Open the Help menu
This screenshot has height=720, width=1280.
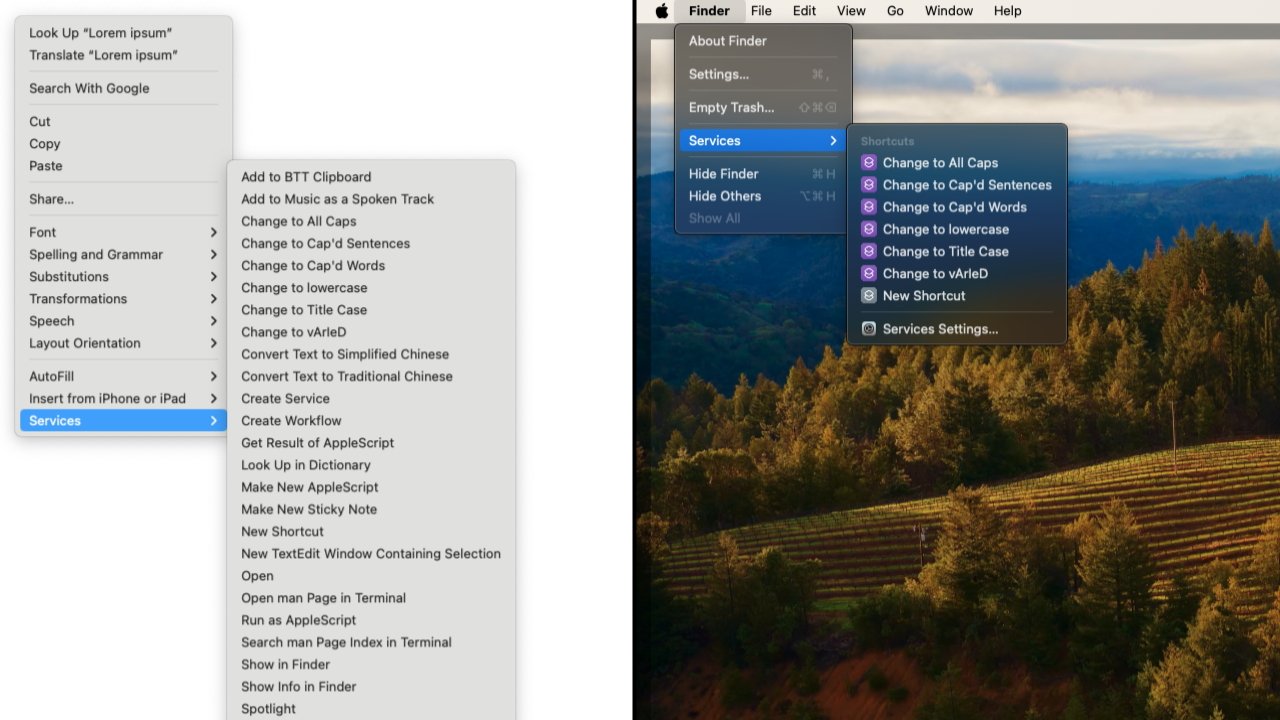tap(1007, 11)
